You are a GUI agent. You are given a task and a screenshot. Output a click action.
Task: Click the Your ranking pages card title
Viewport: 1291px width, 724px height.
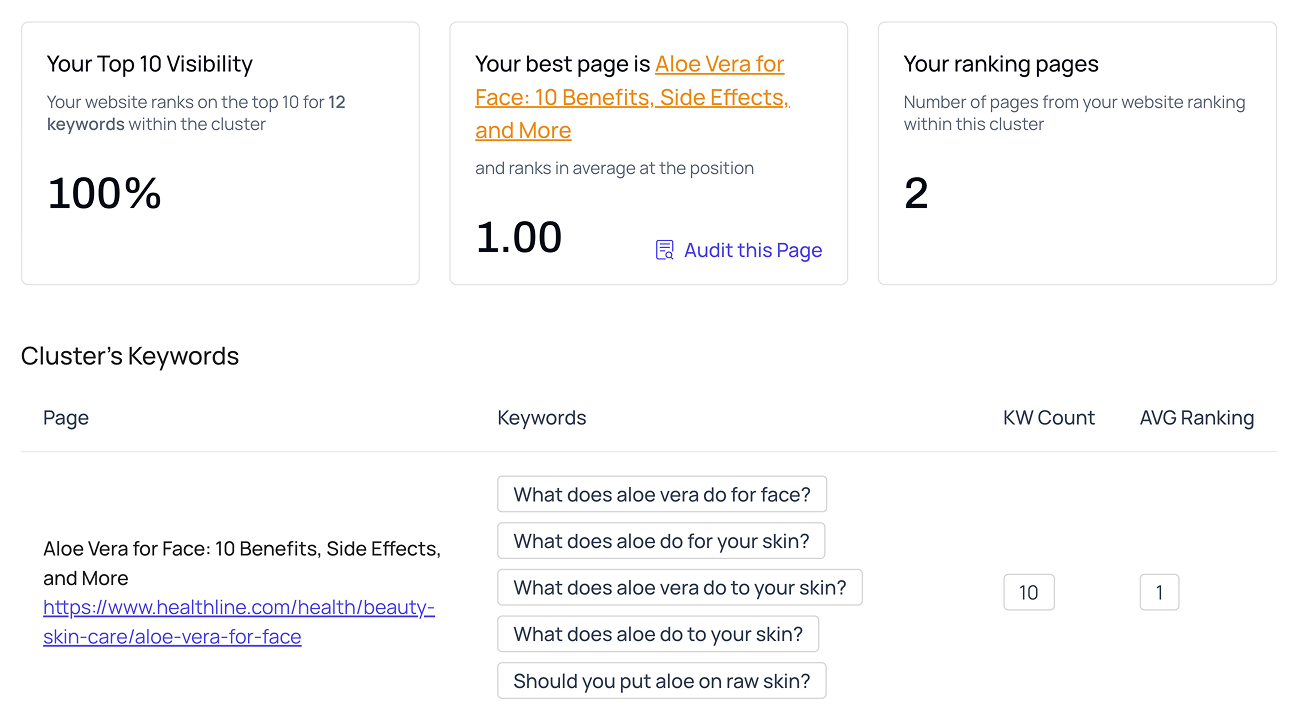(1001, 64)
